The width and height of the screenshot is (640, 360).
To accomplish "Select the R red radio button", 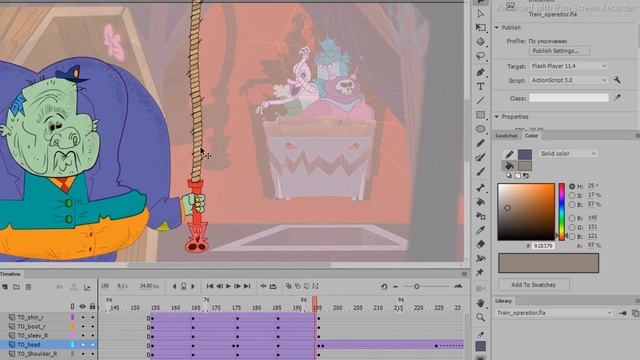I will [572, 218].
